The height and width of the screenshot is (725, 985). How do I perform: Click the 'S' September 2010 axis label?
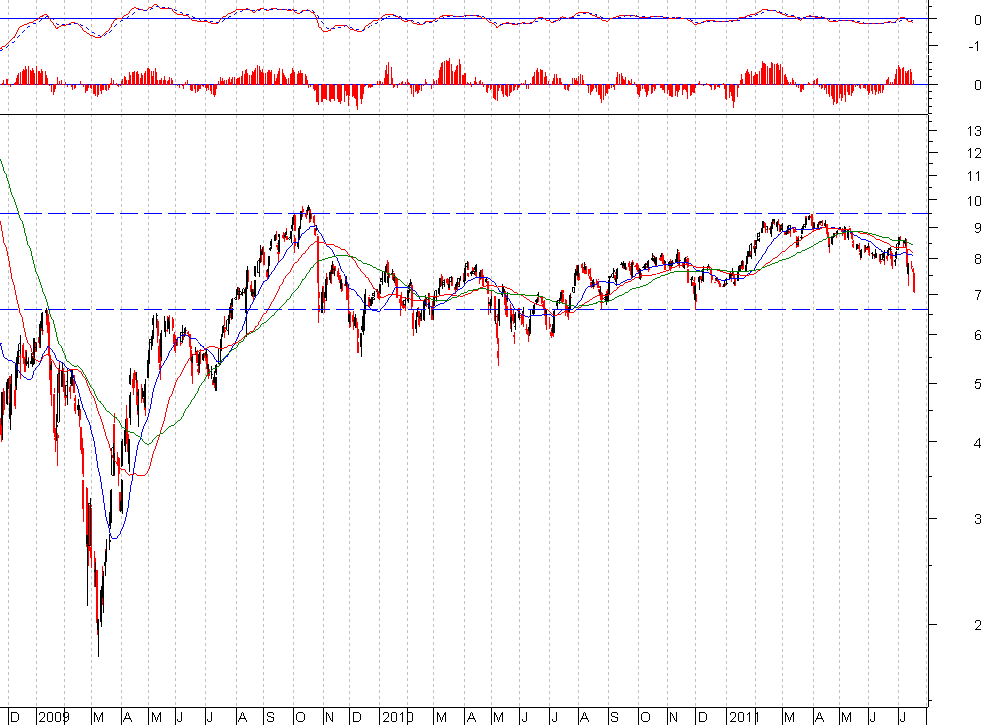click(x=614, y=717)
